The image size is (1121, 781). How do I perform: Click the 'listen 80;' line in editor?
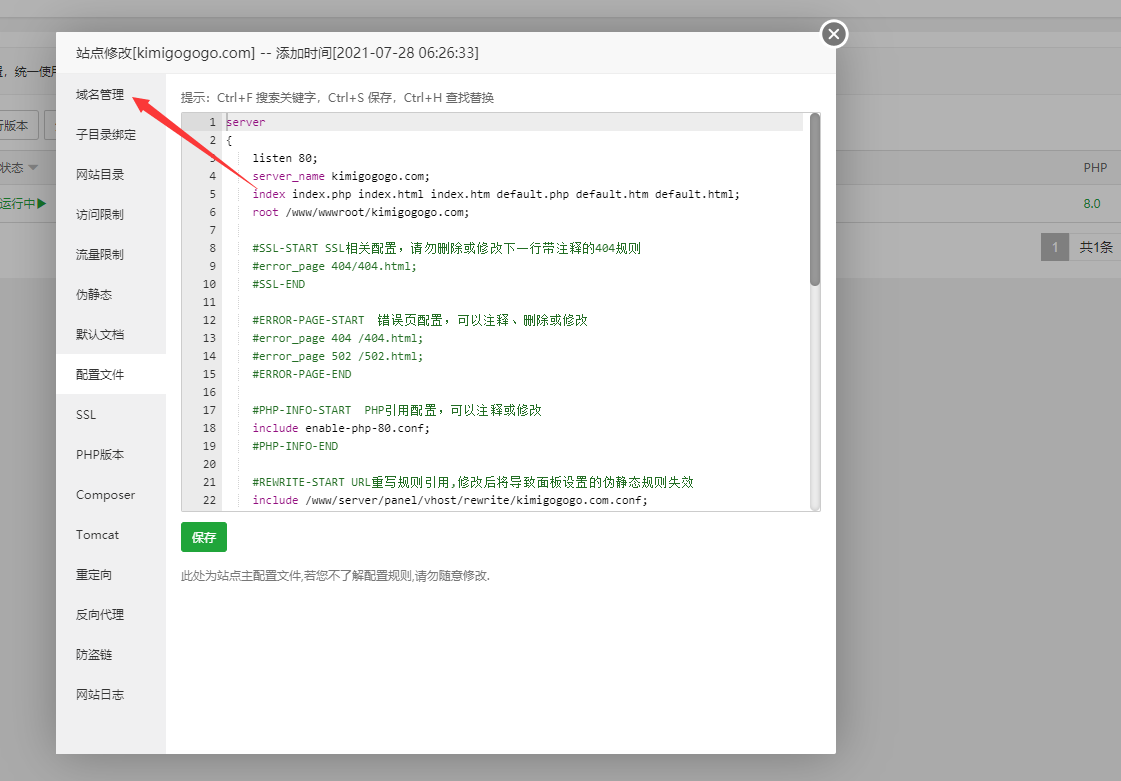click(x=285, y=158)
